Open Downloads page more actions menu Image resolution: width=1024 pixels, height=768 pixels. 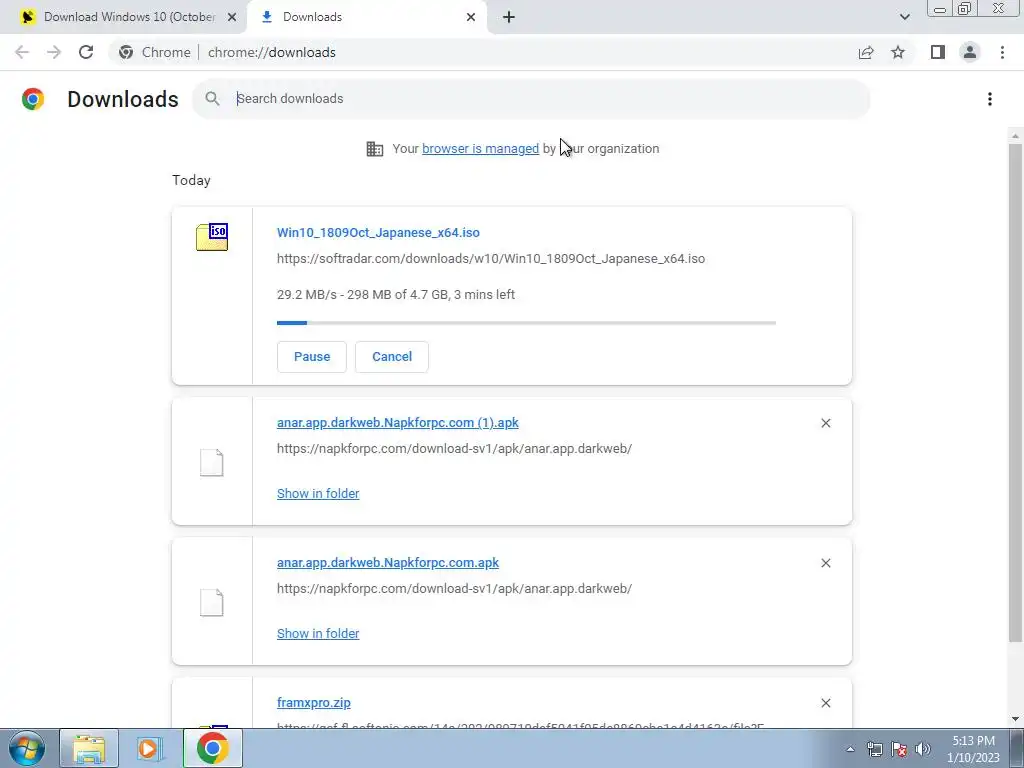click(990, 99)
